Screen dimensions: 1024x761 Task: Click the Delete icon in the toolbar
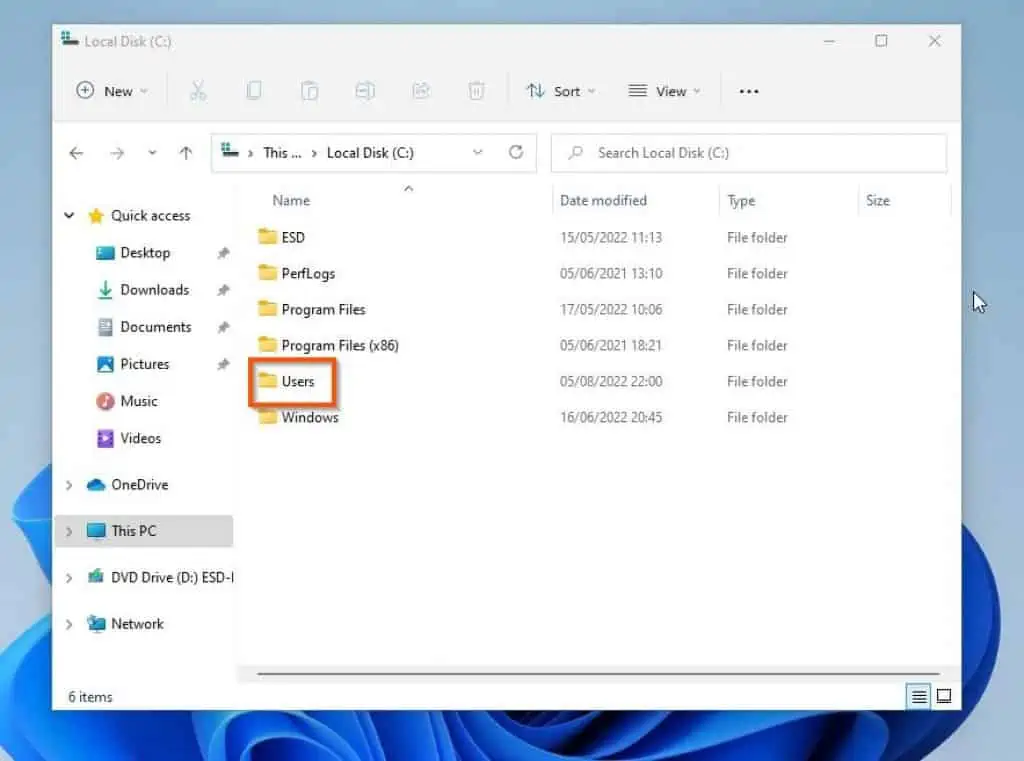coord(476,91)
